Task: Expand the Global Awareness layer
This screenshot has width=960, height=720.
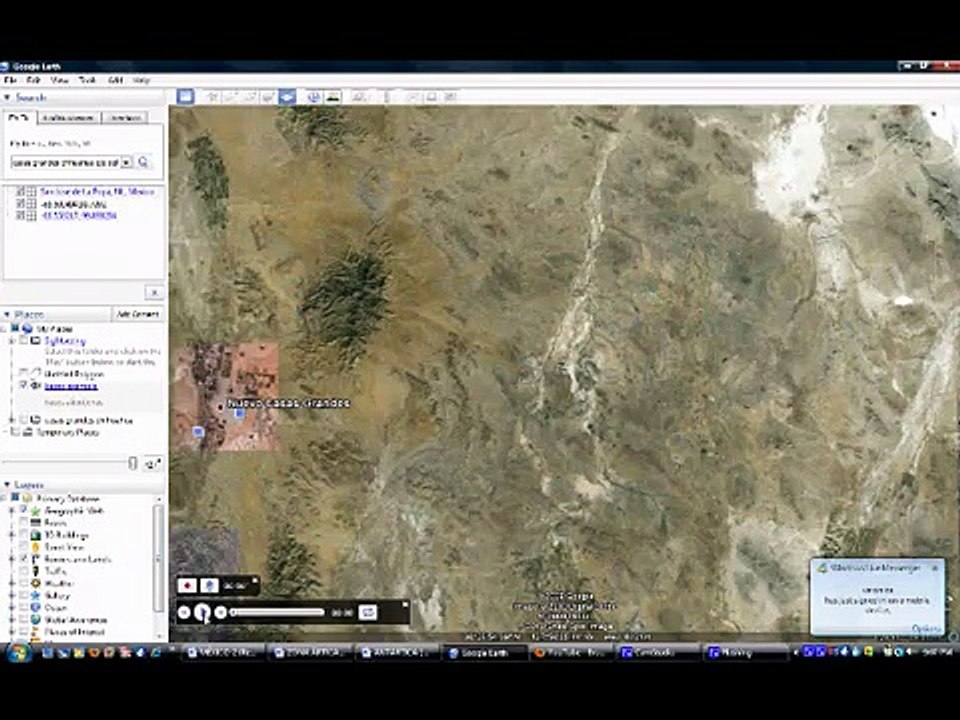Action: click(x=12, y=620)
